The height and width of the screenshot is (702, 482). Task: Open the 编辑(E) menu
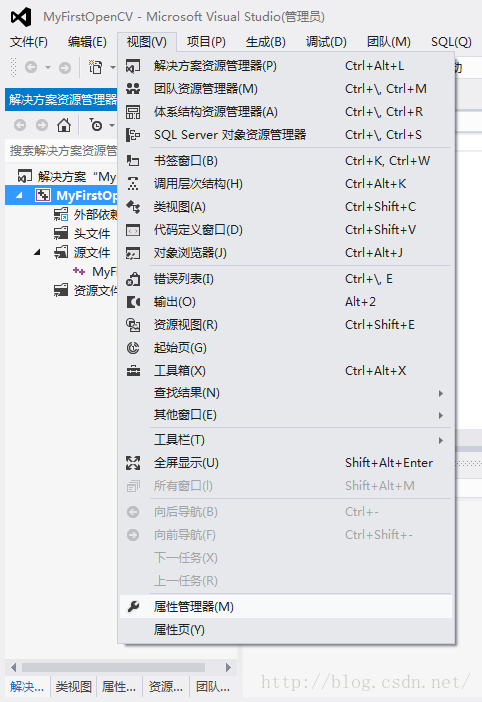pos(87,42)
